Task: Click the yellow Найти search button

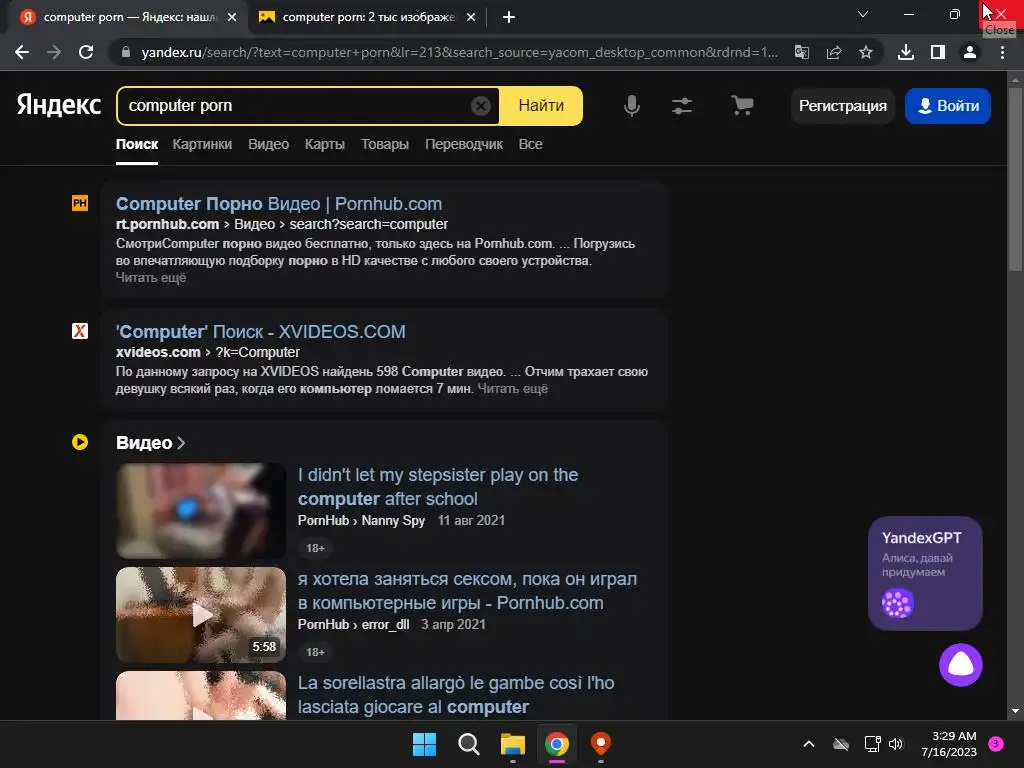Action: [541, 105]
